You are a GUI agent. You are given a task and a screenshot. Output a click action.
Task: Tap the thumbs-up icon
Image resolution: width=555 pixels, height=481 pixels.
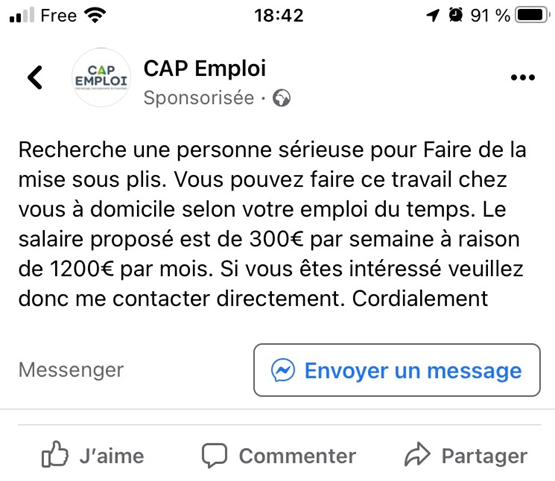click(x=55, y=454)
